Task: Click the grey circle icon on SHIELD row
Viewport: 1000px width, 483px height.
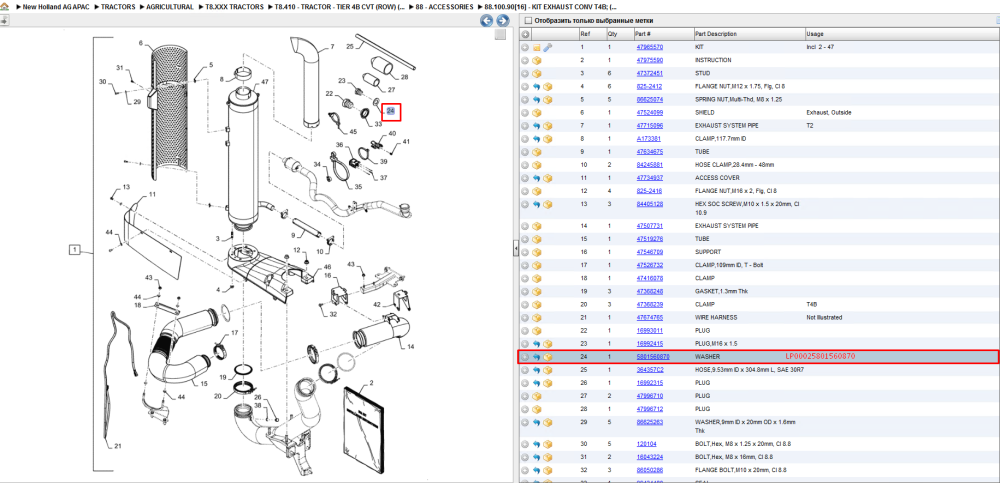Action: click(x=525, y=113)
